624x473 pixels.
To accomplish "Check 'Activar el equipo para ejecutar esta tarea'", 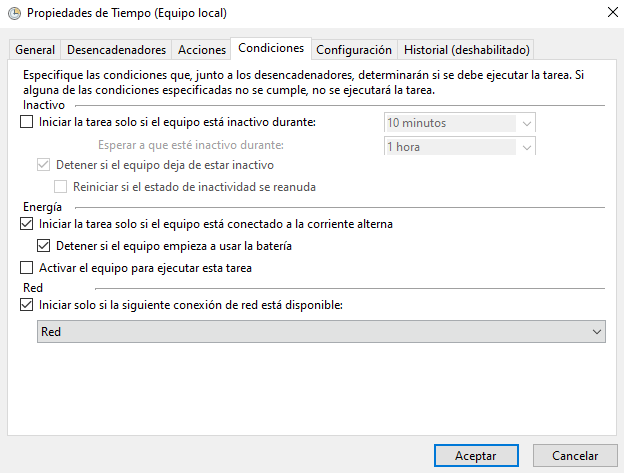I will (27, 268).
